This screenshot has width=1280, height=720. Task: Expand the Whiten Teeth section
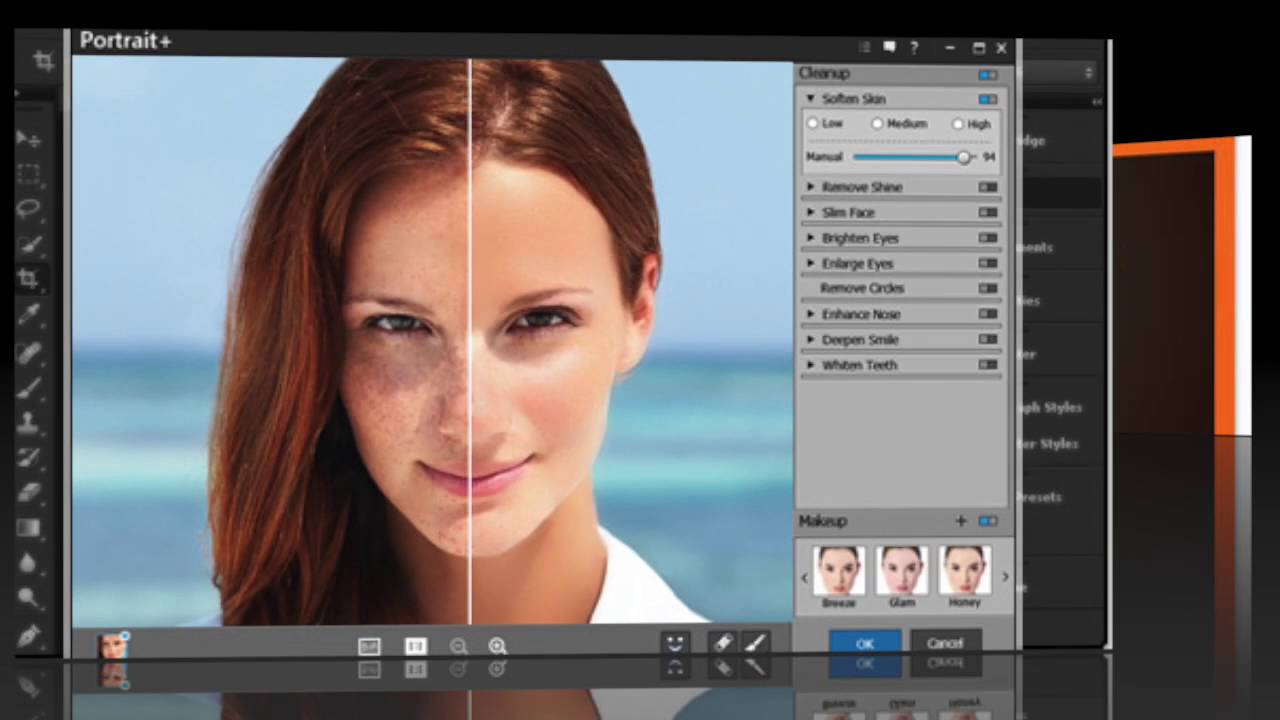pos(811,365)
